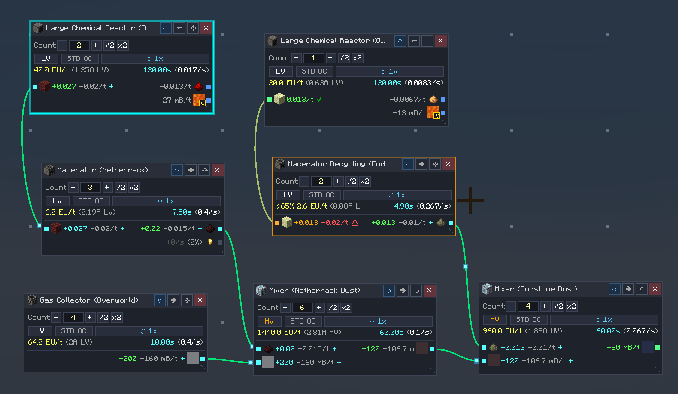678x394 pixels.
Task: Increase count with plus button in Macerator (Netherrack) node
Action: (x=107, y=188)
